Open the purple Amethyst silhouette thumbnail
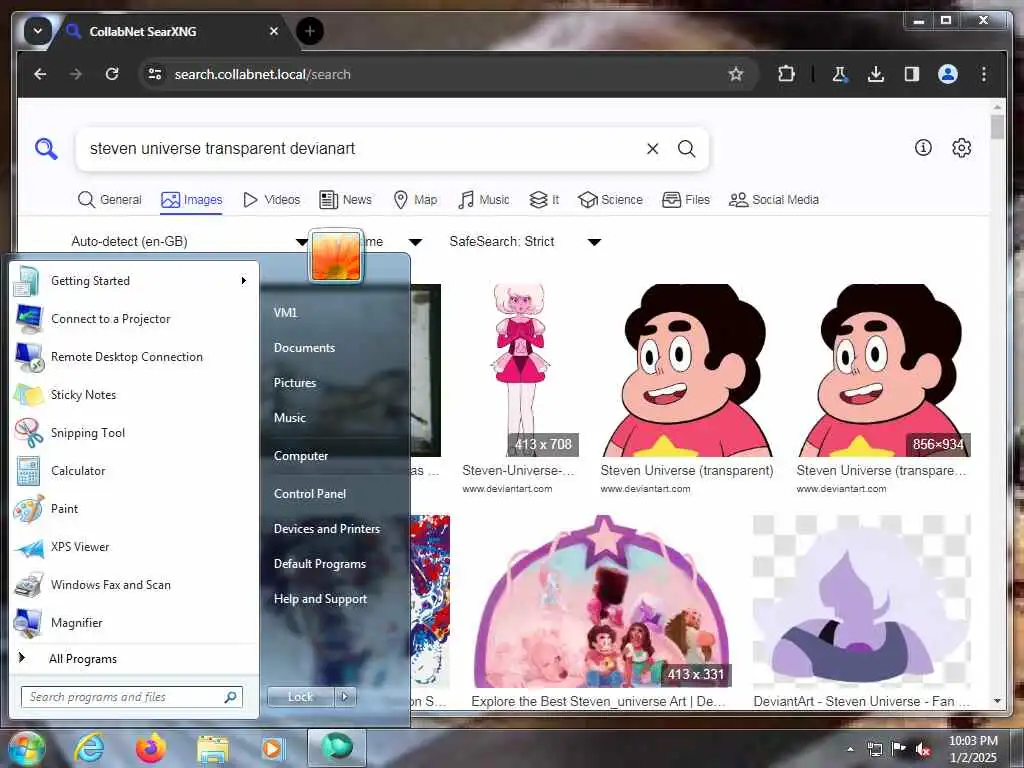Screen dimensions: 1024x768 click(862, 601)
